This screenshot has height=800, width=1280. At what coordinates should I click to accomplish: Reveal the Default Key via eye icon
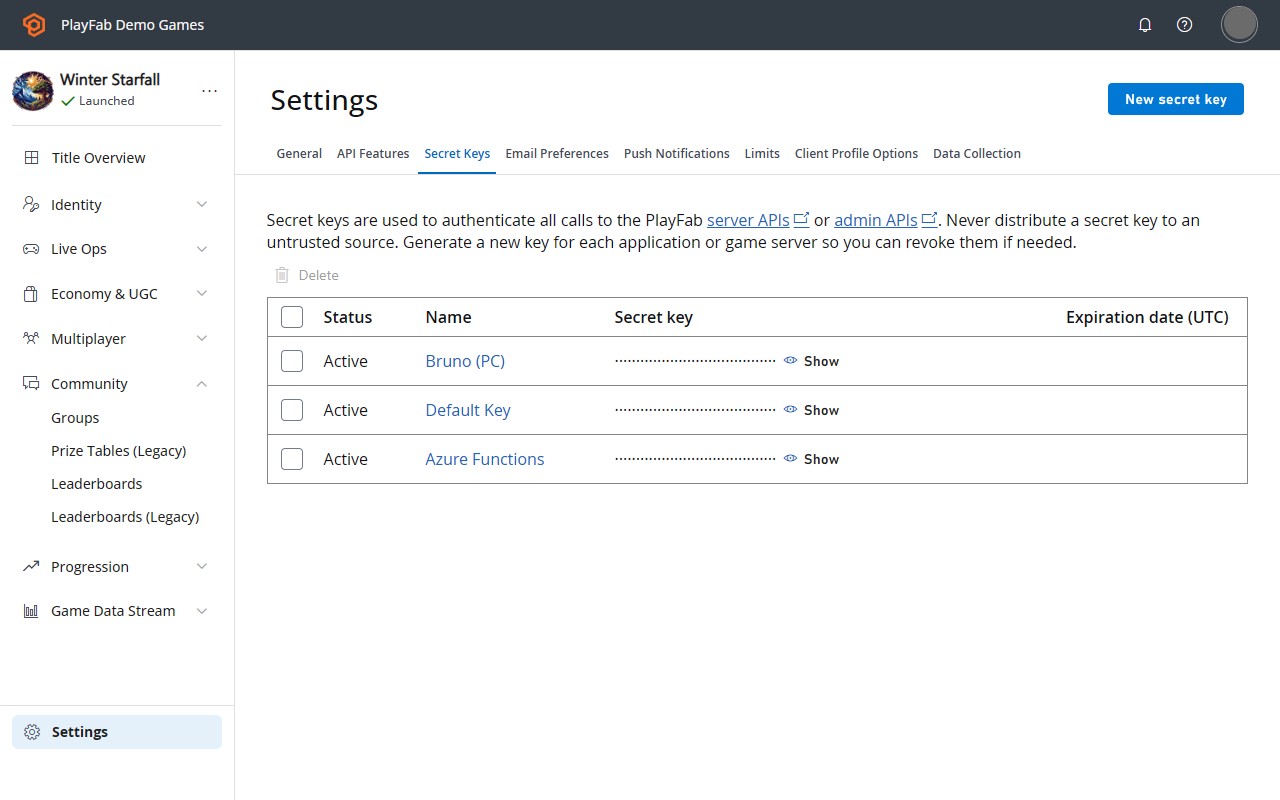point(791,410)
